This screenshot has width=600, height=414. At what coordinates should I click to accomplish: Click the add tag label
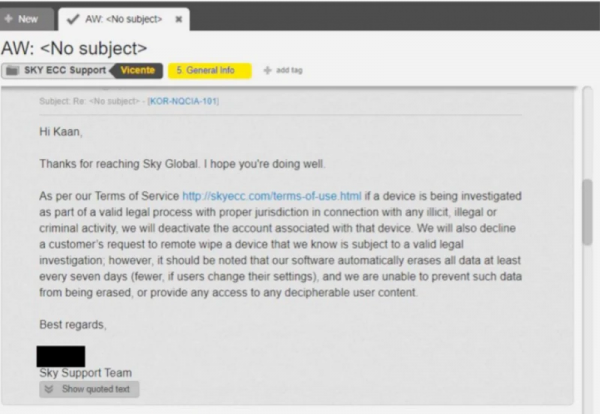click(x=288, y=71)
